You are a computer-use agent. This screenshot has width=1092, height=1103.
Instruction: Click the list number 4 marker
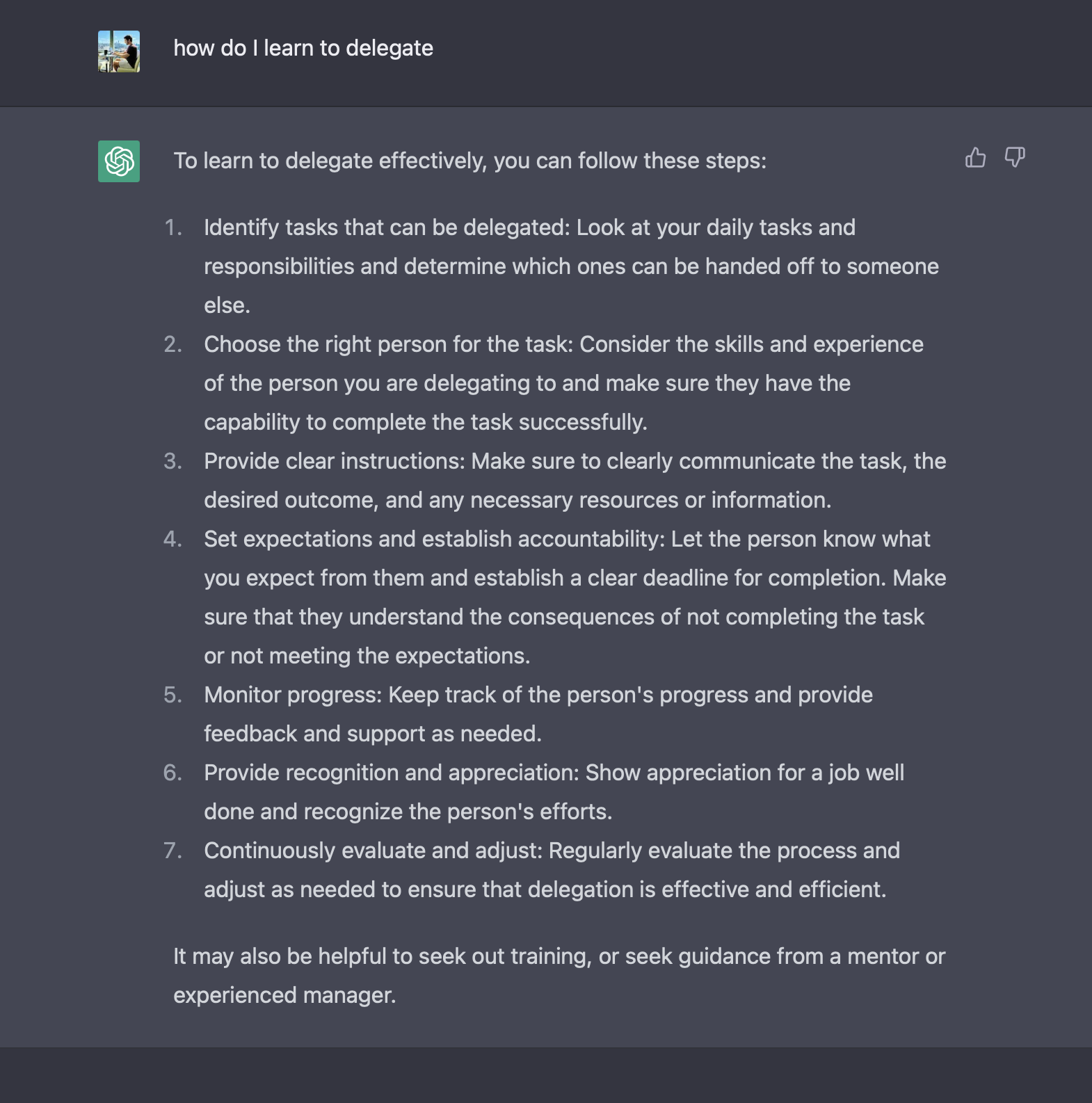[172, 539]
